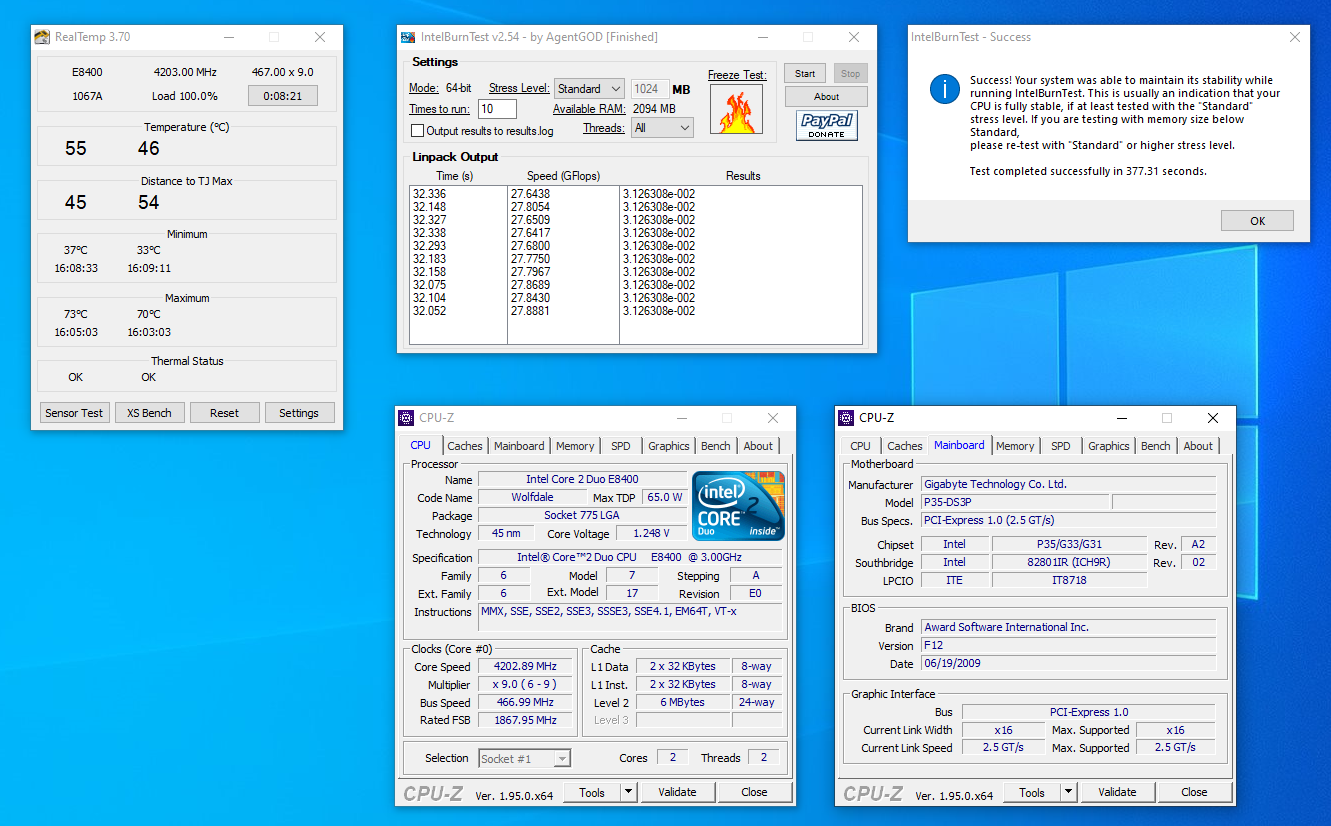
Task: Click the Load 100.0% value in RealTemp
Action: pyautogui.click(x=185, y=96)
